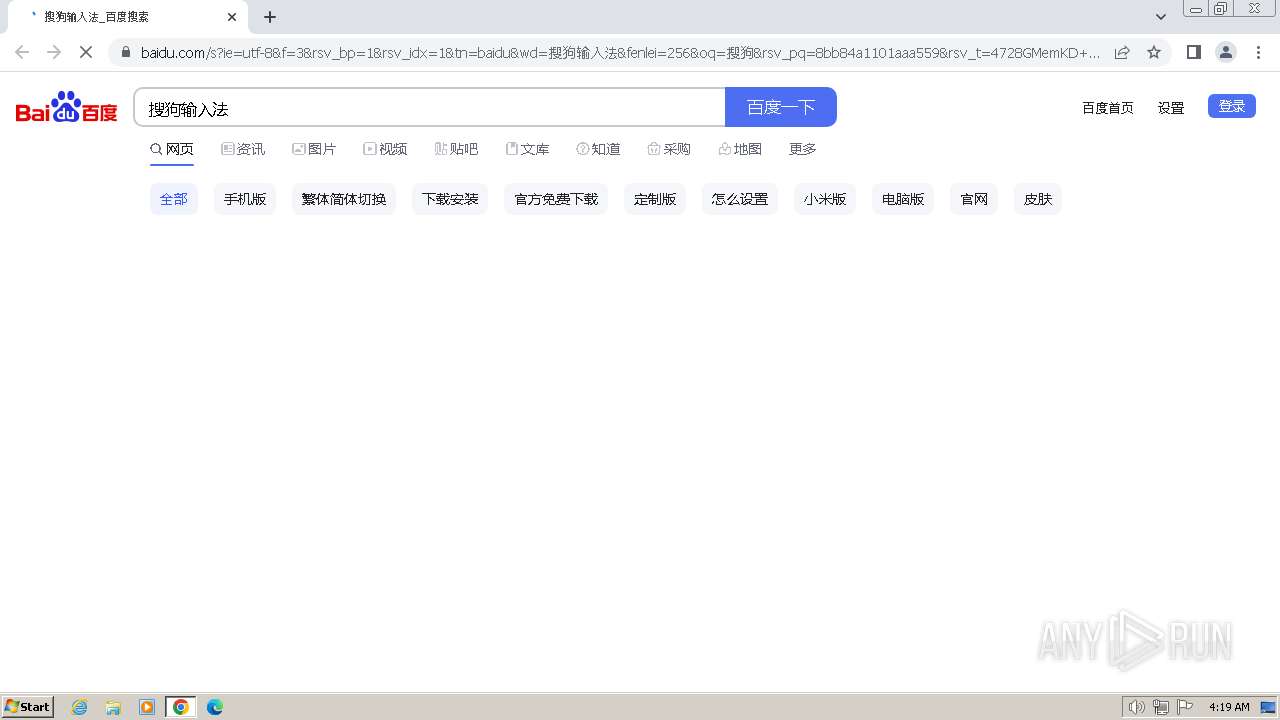Open 百度首页 link
The image size is (1280, 720).
pos(1107,108)
